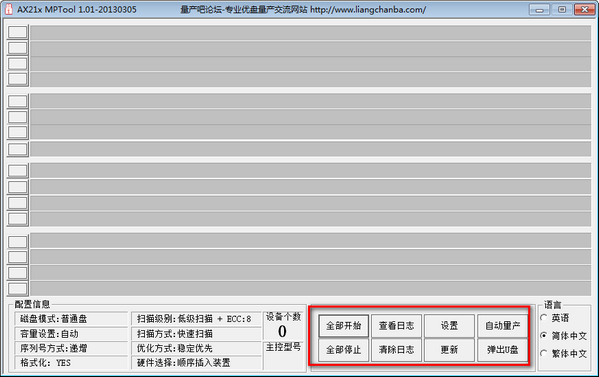Click the 优化方式:稳定优先 info field
The image size is (599, 377).
196,348
